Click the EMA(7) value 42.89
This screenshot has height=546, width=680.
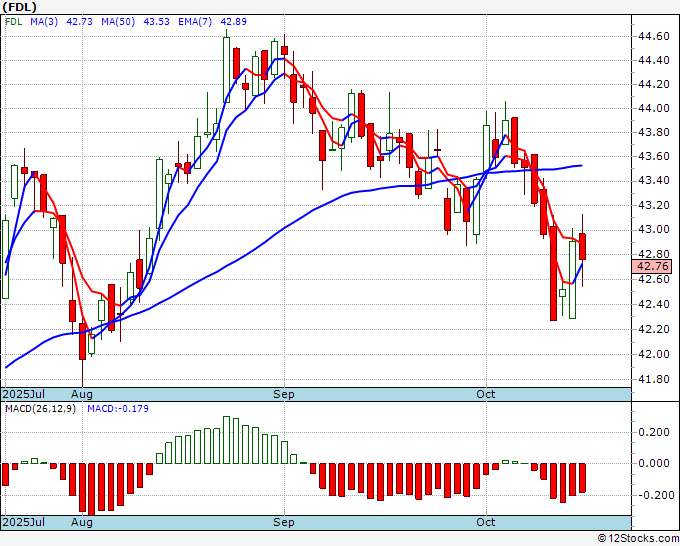pos(233,22)
